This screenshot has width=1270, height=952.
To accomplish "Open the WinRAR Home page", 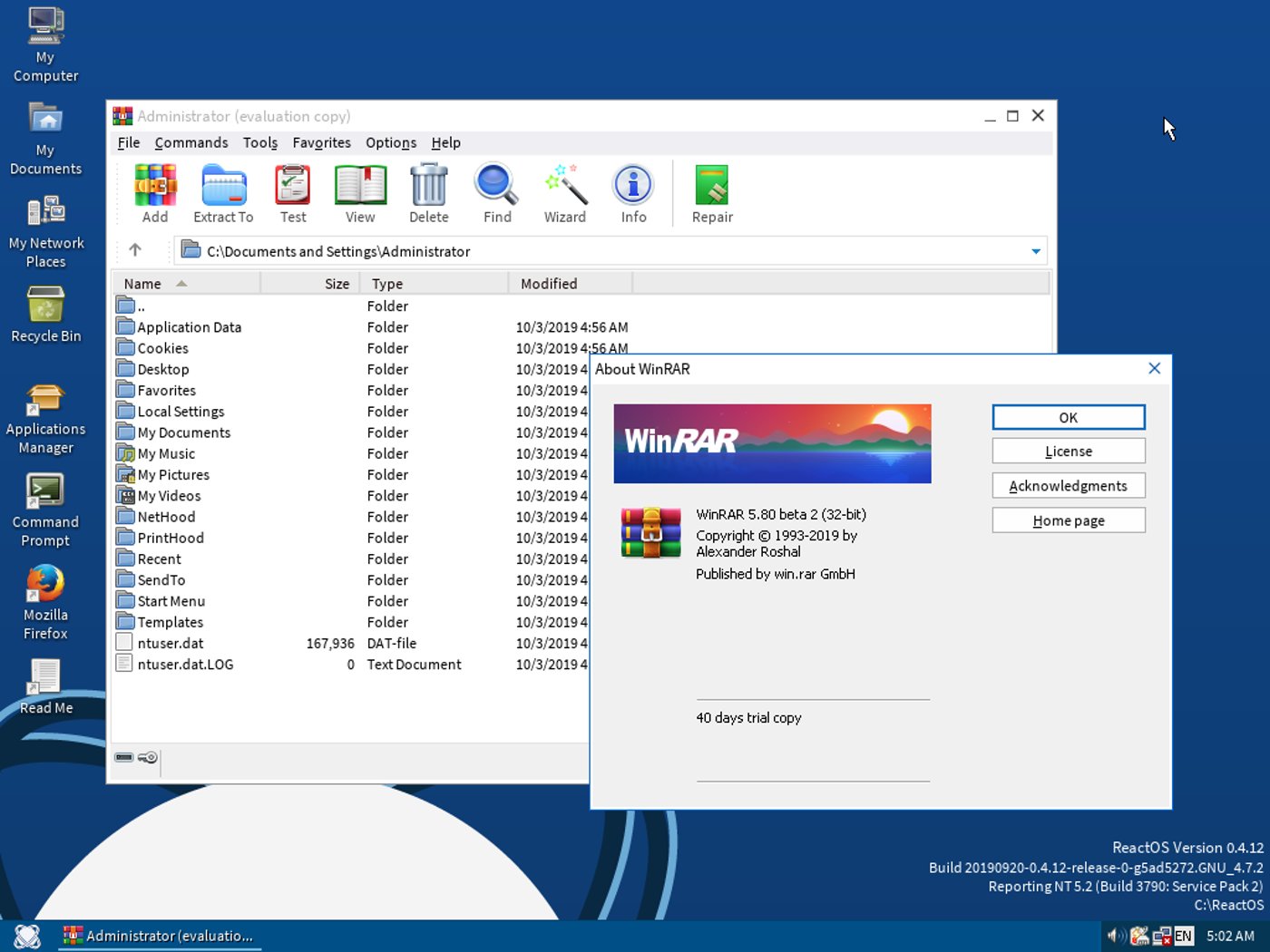I will point(1068,520).
